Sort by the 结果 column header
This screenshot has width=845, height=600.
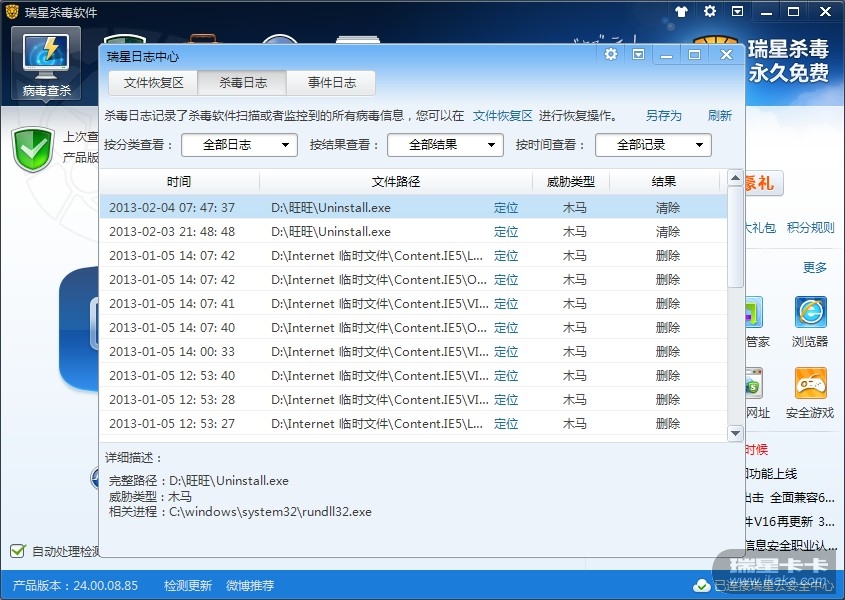coord(663,182)
